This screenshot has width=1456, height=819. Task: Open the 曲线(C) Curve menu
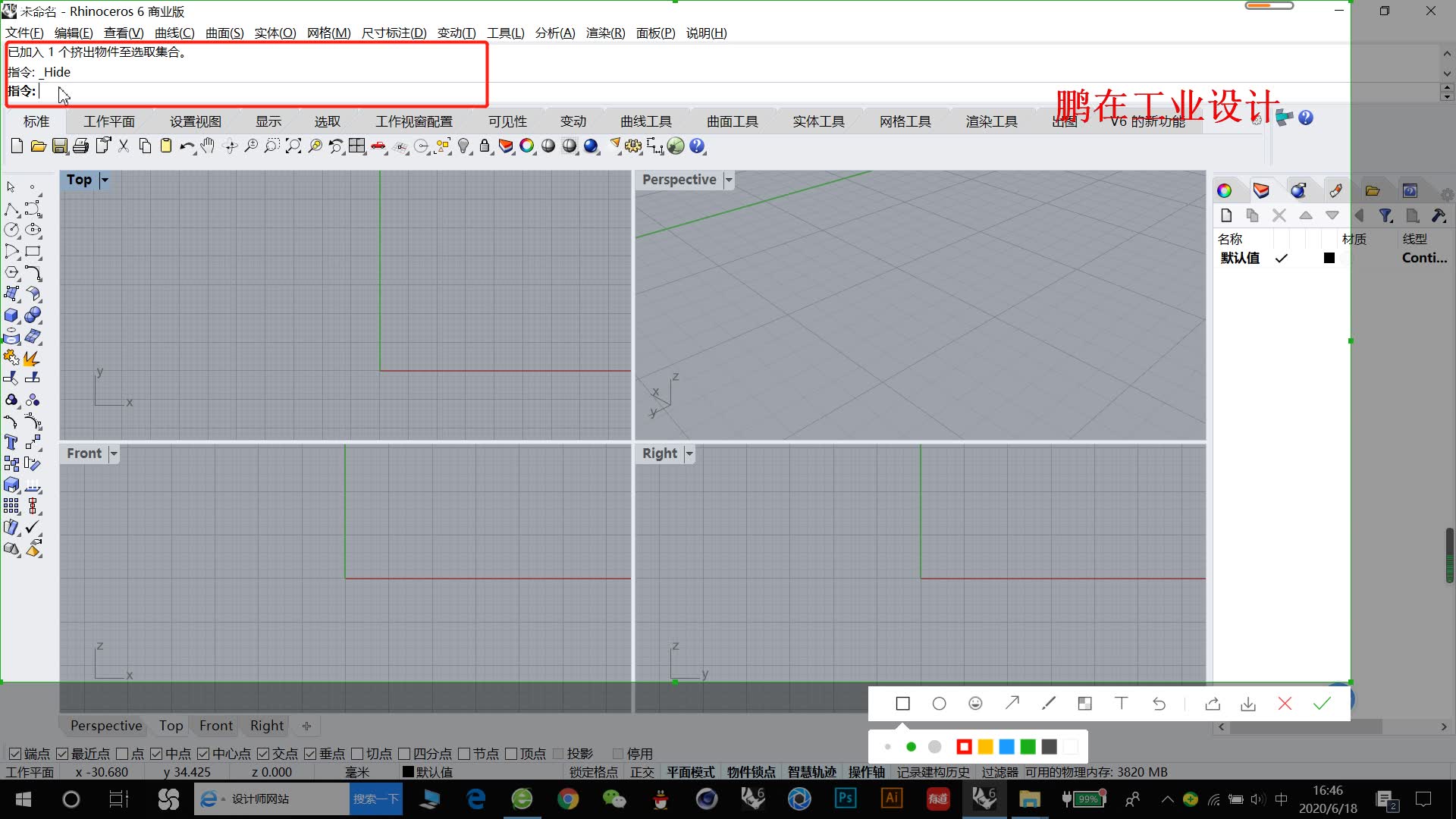click(174, 33)
